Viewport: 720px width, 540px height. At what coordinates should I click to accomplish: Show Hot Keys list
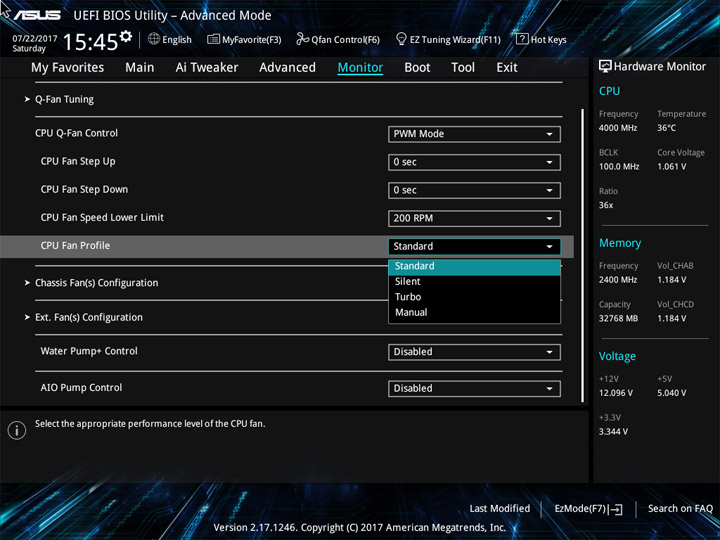549,40
